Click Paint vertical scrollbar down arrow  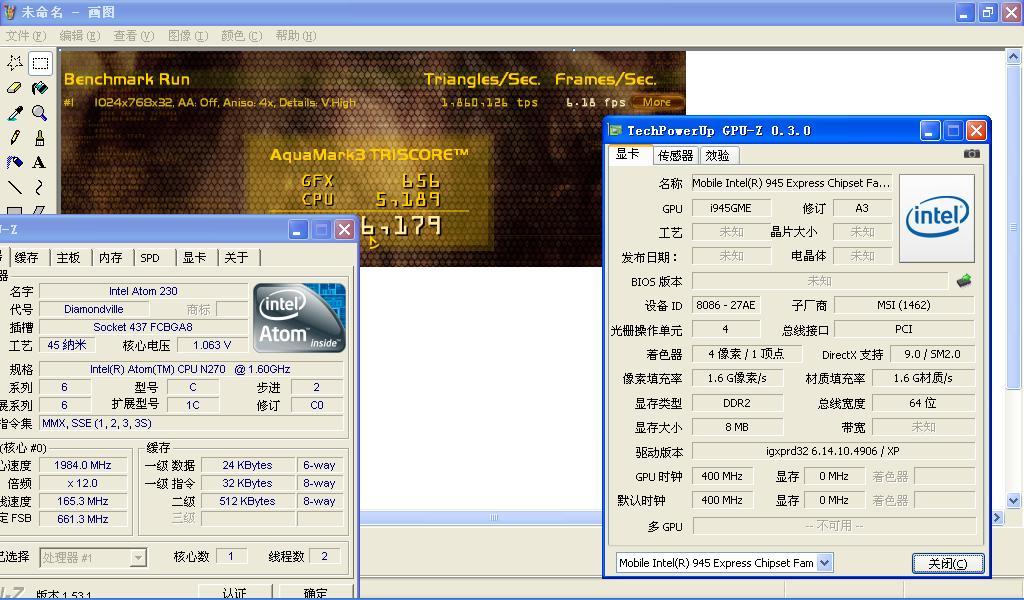(1013, 501)
